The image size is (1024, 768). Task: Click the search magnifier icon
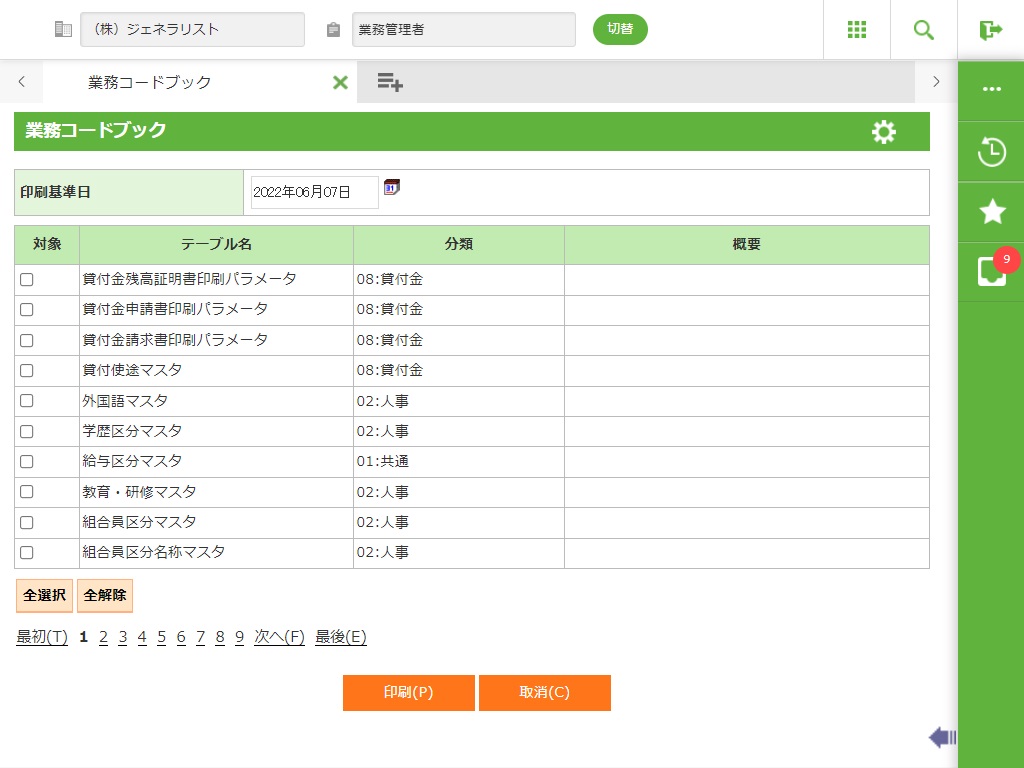[924, 30]
